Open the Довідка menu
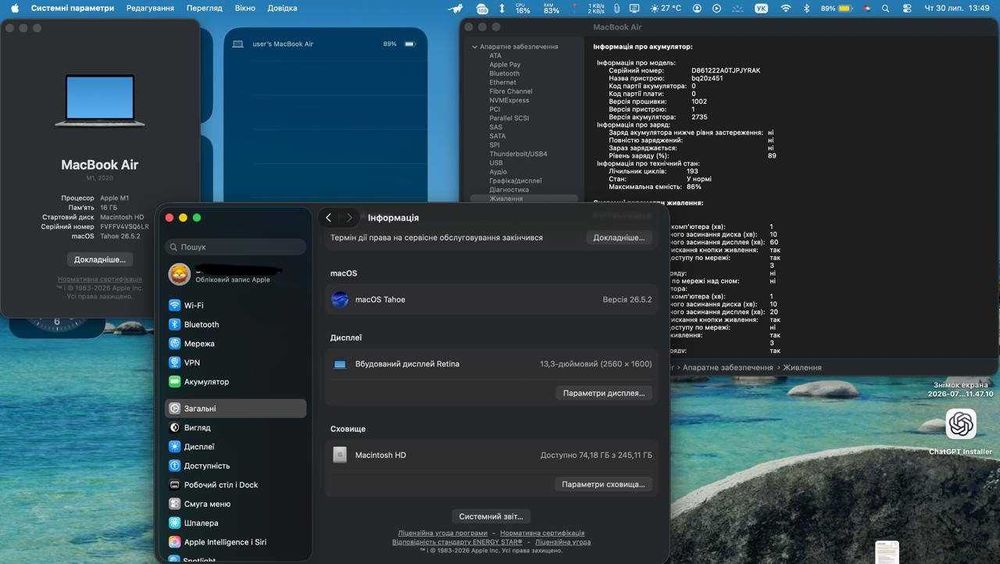Viewport: 1000px width, 564px height. tap(282, 8)
